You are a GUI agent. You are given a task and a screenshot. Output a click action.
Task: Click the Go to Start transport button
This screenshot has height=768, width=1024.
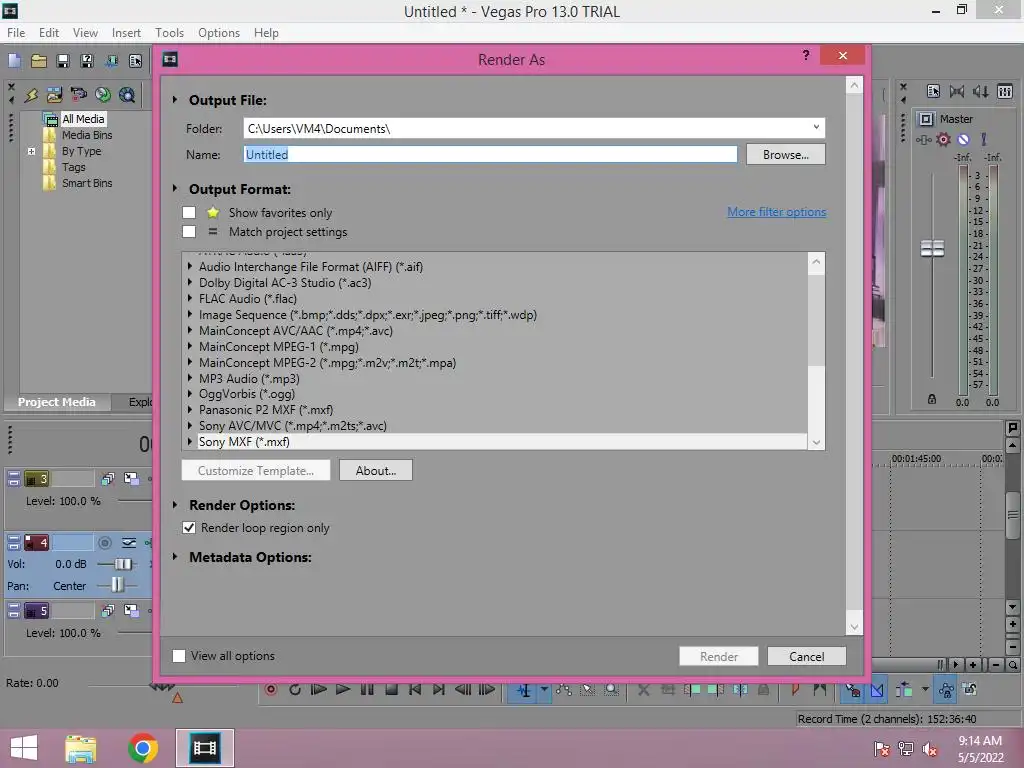pos(415,689)
